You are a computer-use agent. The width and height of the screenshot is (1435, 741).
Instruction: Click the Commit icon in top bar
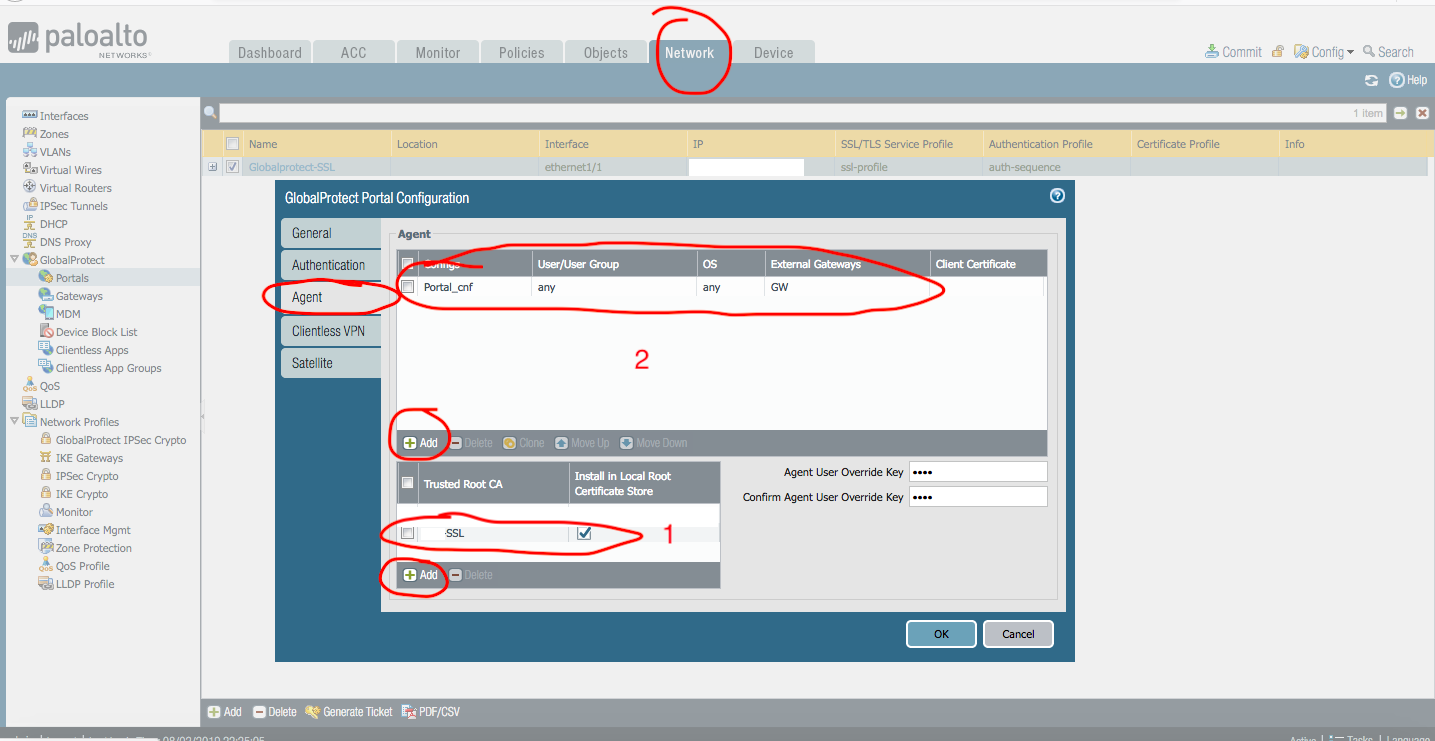pyautogui.click(x=1212, y=52)
